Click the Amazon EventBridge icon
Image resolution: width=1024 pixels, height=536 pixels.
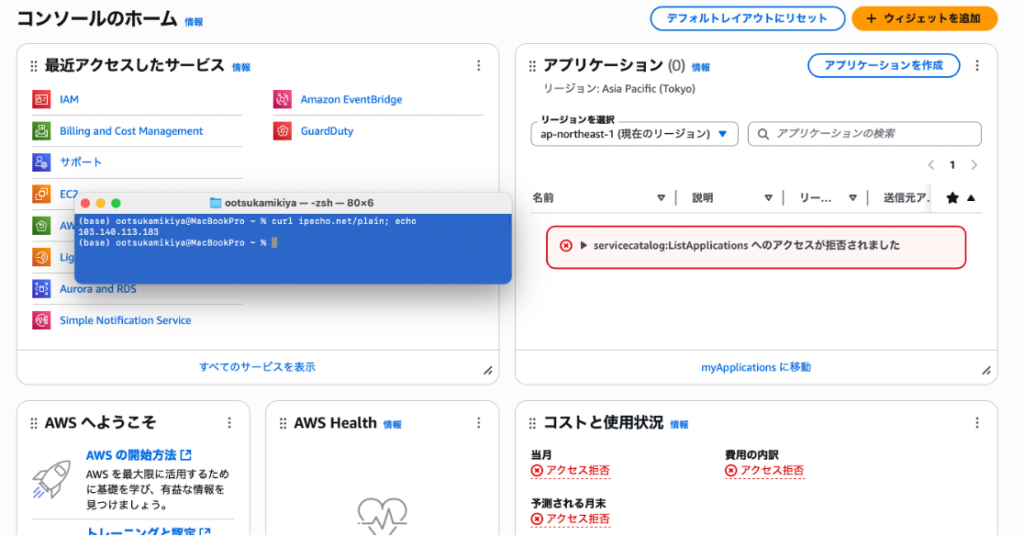point(282,99)
